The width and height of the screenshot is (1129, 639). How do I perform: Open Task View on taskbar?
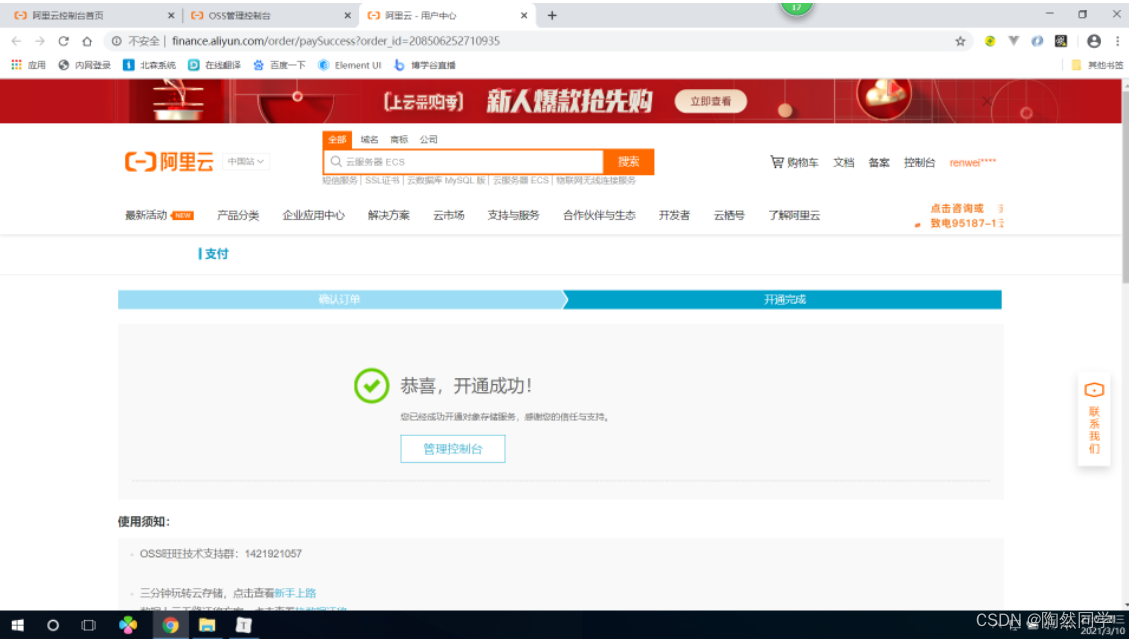click(88, 625)
